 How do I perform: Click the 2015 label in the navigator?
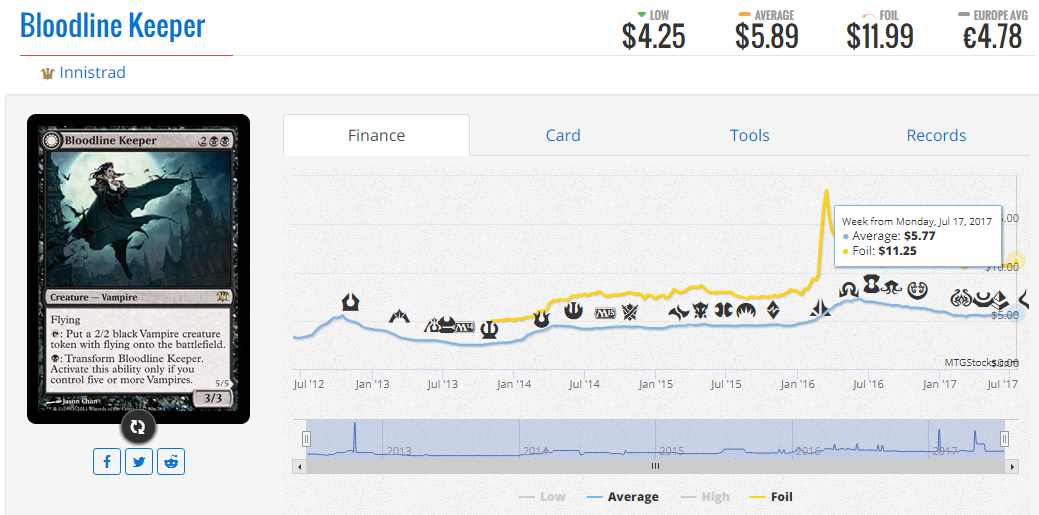point(672,451)
